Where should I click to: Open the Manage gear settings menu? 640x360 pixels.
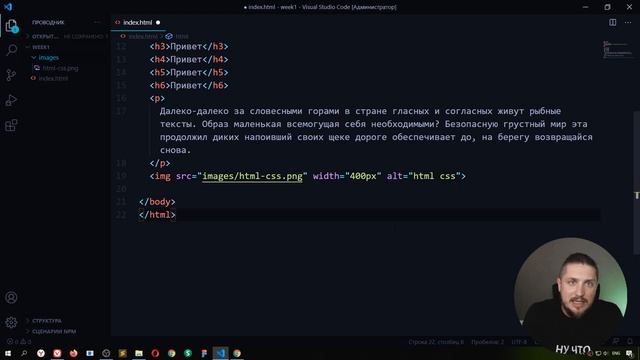pyautogui.click(x=11, y=322)
